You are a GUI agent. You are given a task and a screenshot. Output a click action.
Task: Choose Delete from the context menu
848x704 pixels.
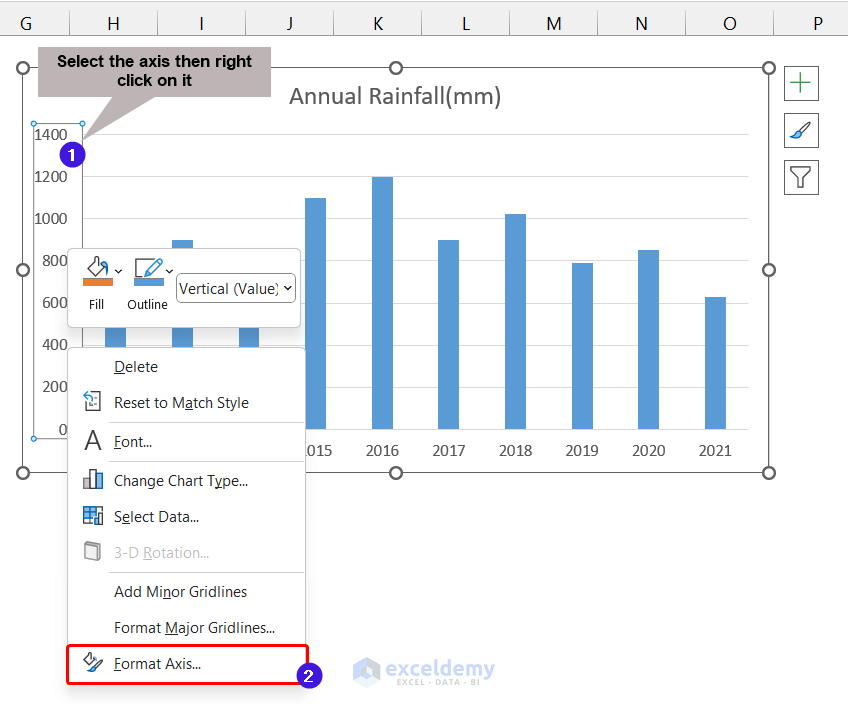[187, 367]
